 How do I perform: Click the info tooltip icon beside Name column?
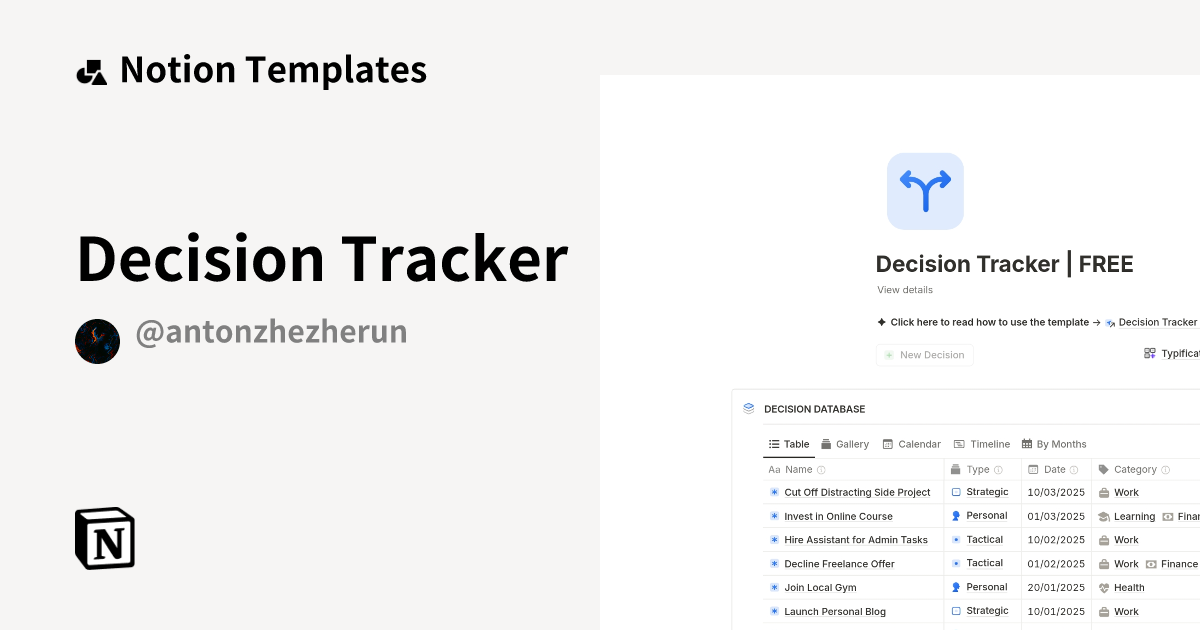pyautogui.click(x=820, y=469)
